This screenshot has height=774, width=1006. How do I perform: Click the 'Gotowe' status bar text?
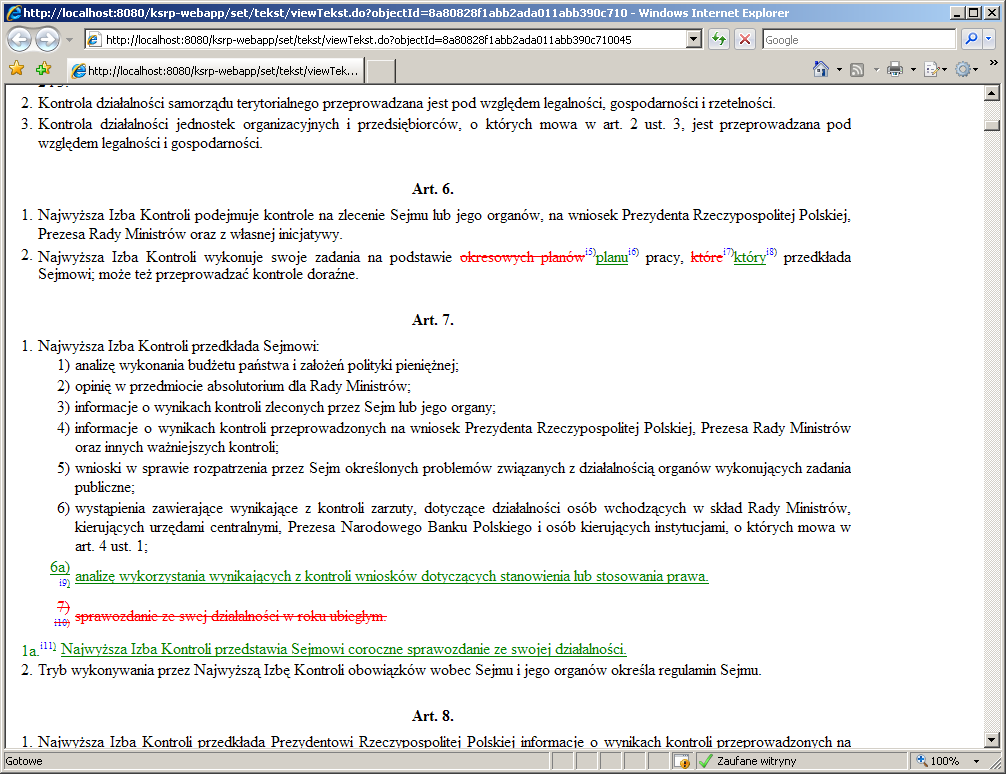pyautogui.click(x=24, y=761)
